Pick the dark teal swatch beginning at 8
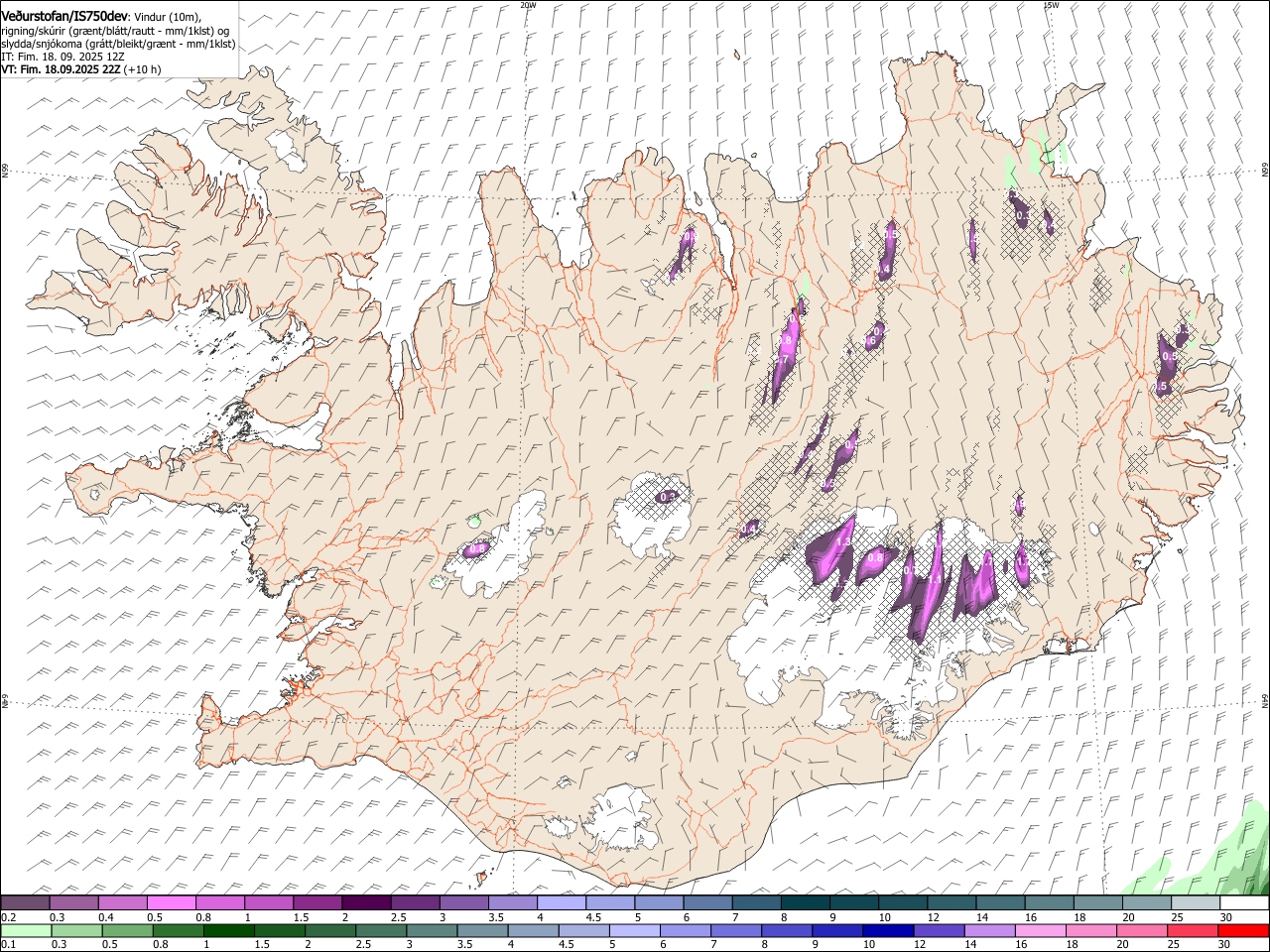The image size is (1270, 952). pos(806,902)
